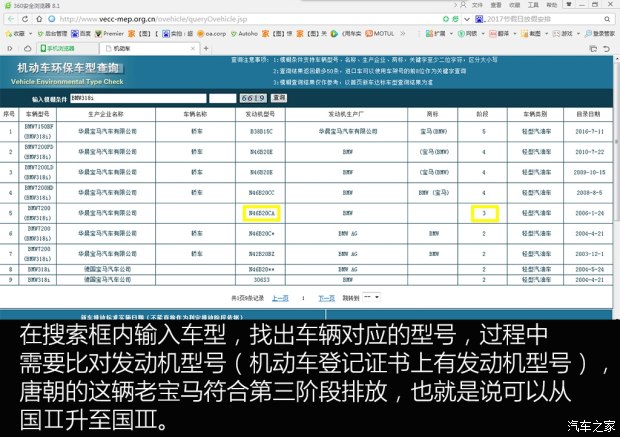Open the 收藏 menu in the title bar
Viewport: 620px width, 437px height.
click(514, 5)
